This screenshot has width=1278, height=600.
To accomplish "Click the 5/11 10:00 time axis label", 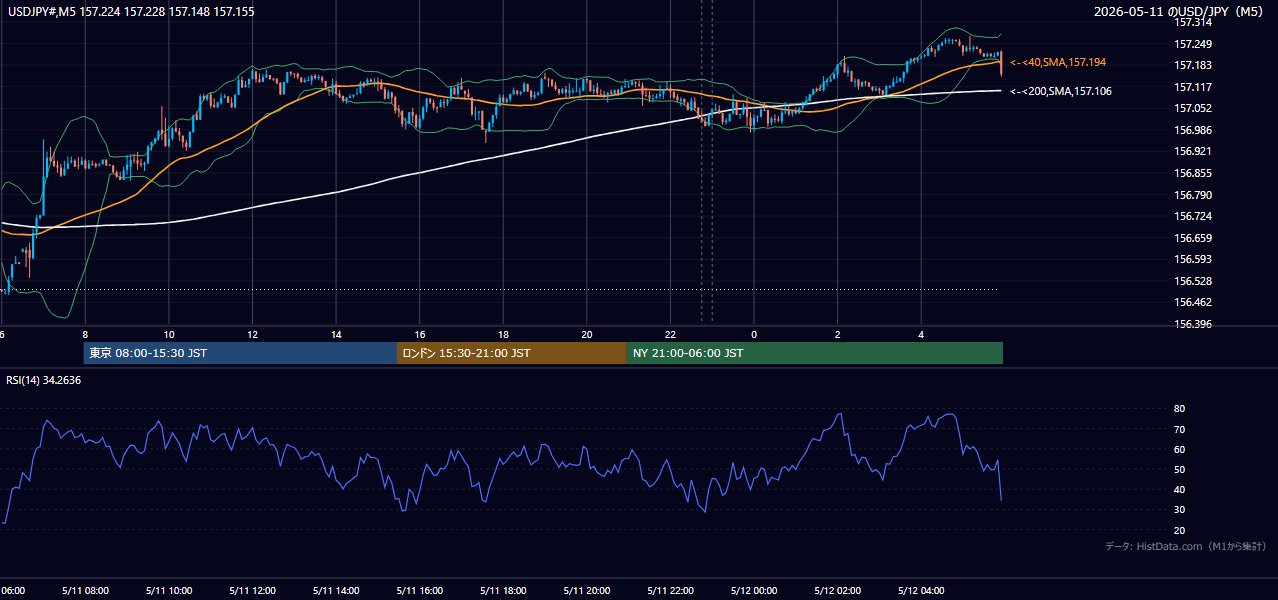I will tap(168, 591).
